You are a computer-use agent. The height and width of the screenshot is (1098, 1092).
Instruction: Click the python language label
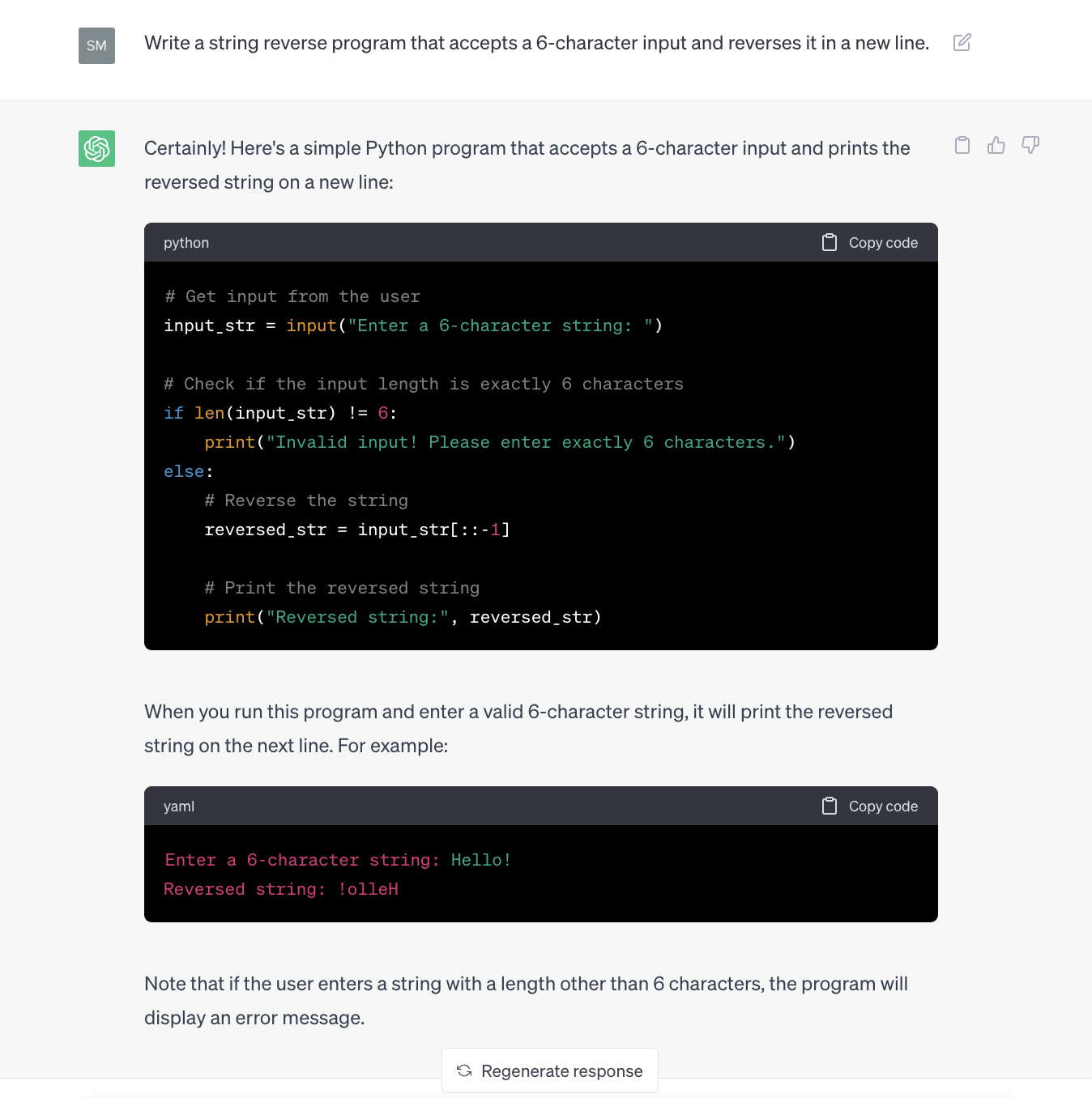pyautogui.click(x=186, y=243)
